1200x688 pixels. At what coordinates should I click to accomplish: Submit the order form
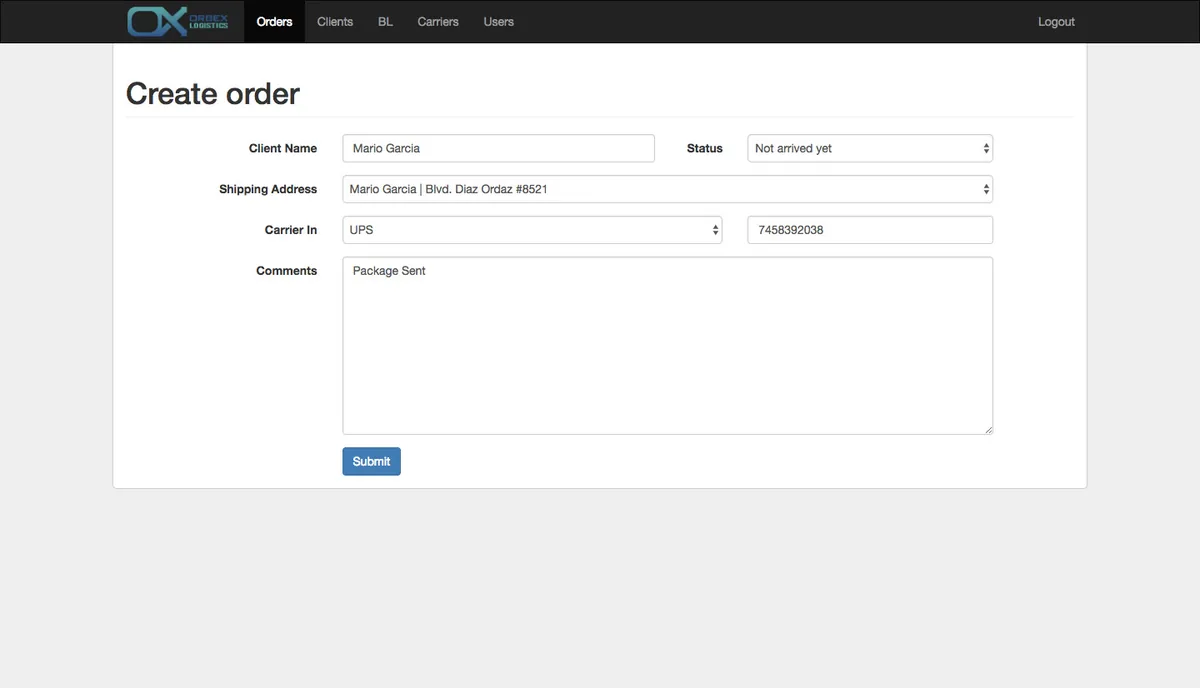pos(371,461)
